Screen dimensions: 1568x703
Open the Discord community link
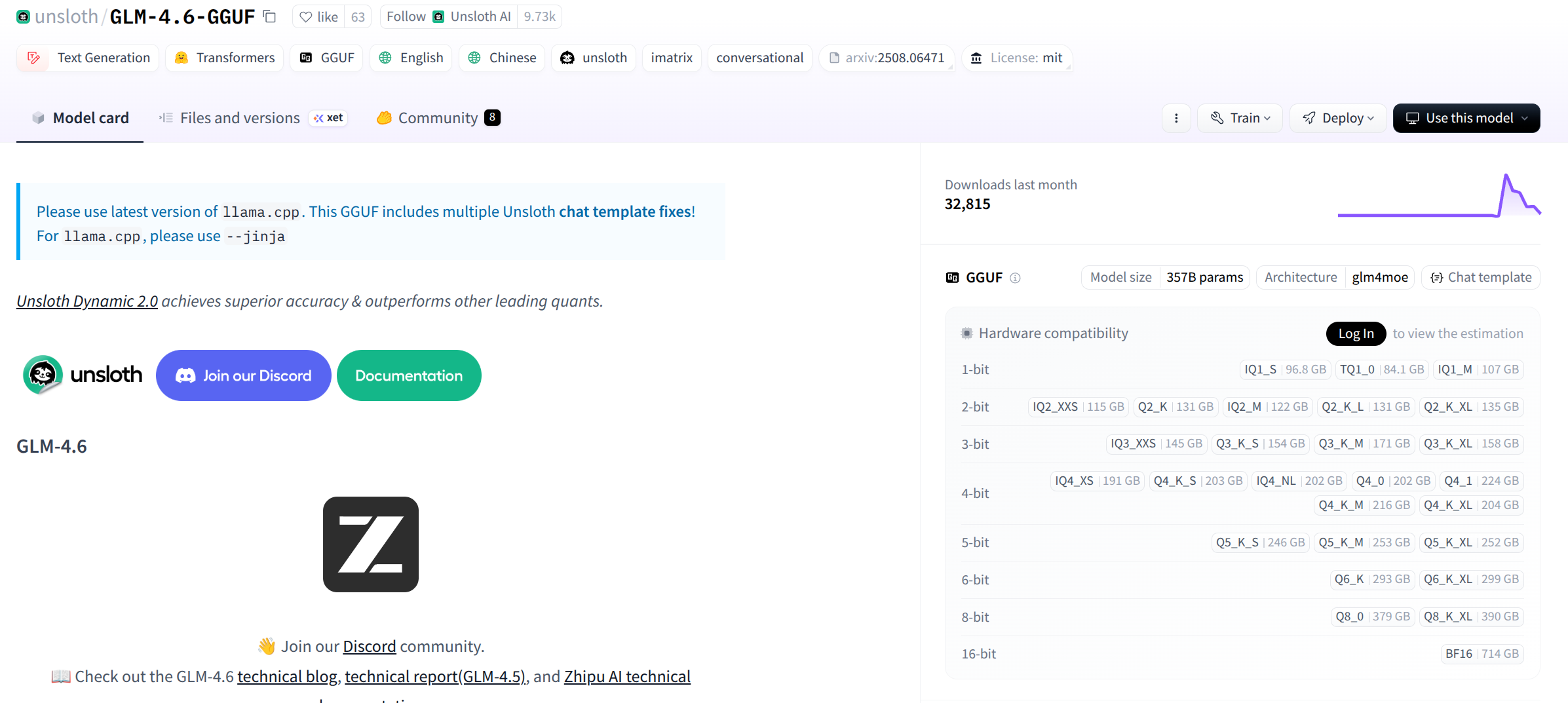[x=370, y=647]
